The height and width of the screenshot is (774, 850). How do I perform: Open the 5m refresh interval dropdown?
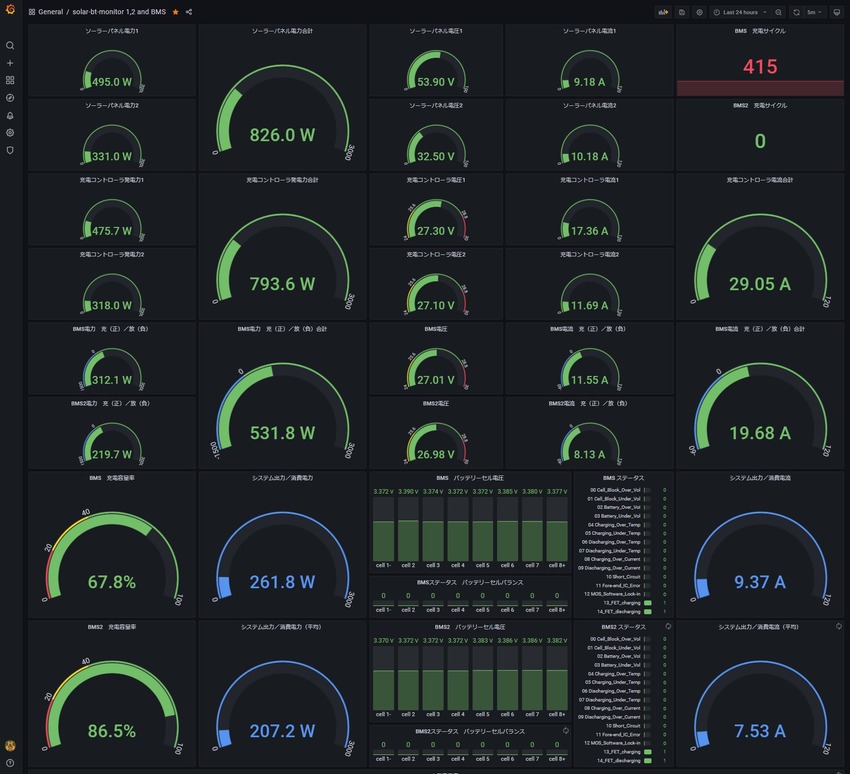click(814, 12)
